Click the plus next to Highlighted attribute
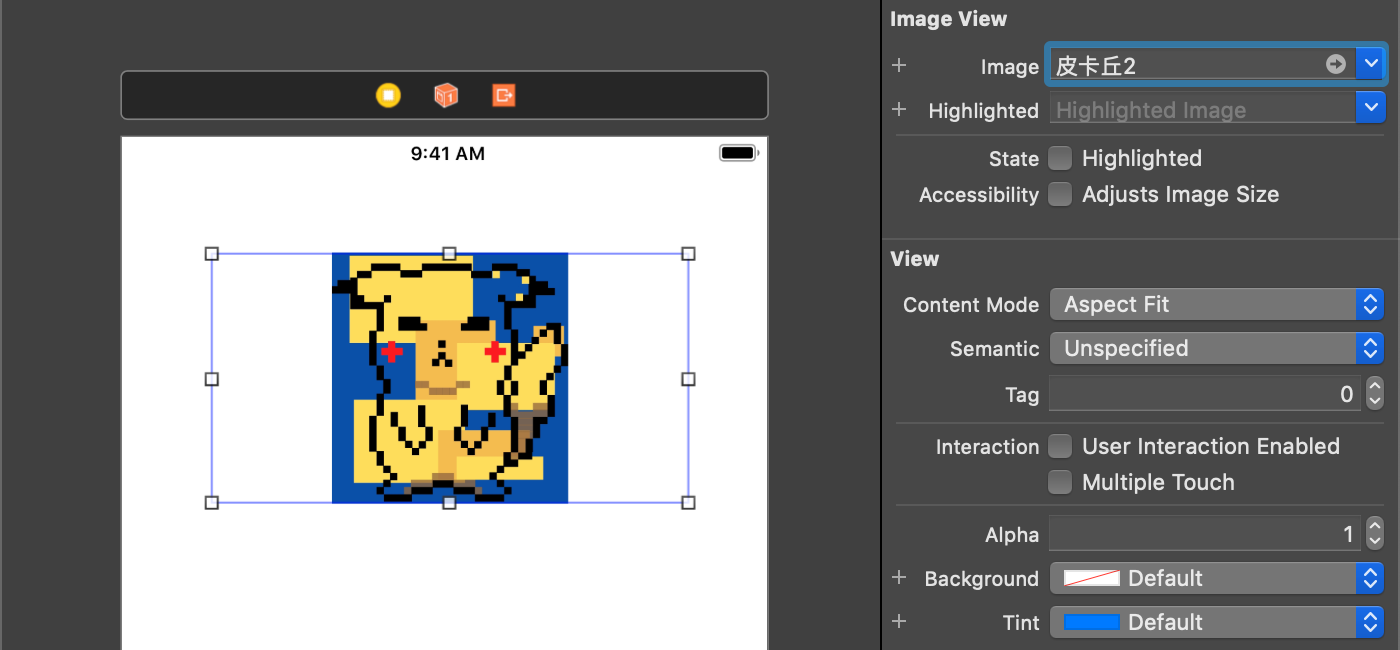The width and height of the screenshot is (1400, 650). pyautogui.click(x=898, y=110)
